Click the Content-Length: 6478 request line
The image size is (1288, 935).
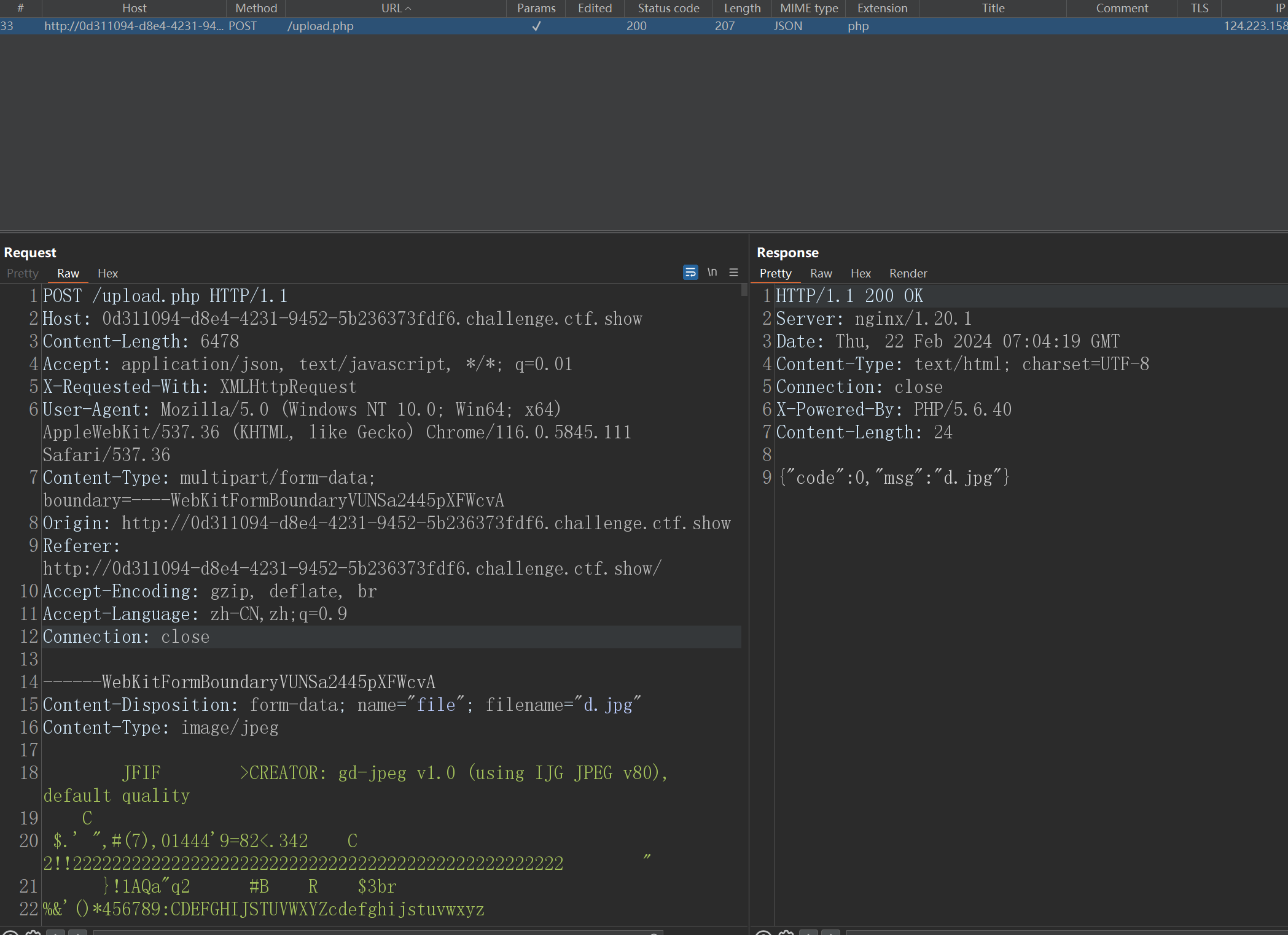(x=141, y=341)
